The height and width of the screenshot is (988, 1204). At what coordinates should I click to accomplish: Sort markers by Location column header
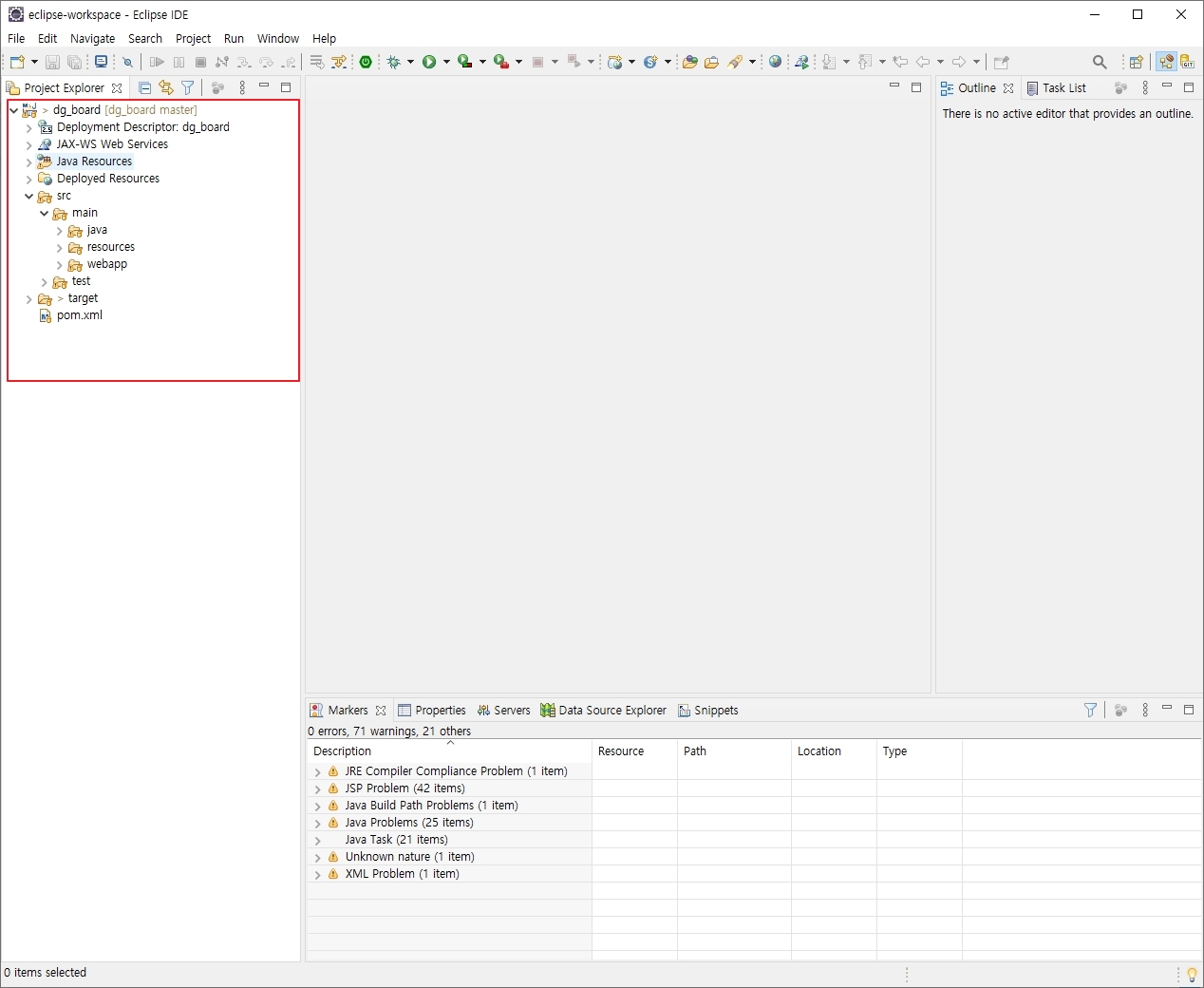(834, 750)
